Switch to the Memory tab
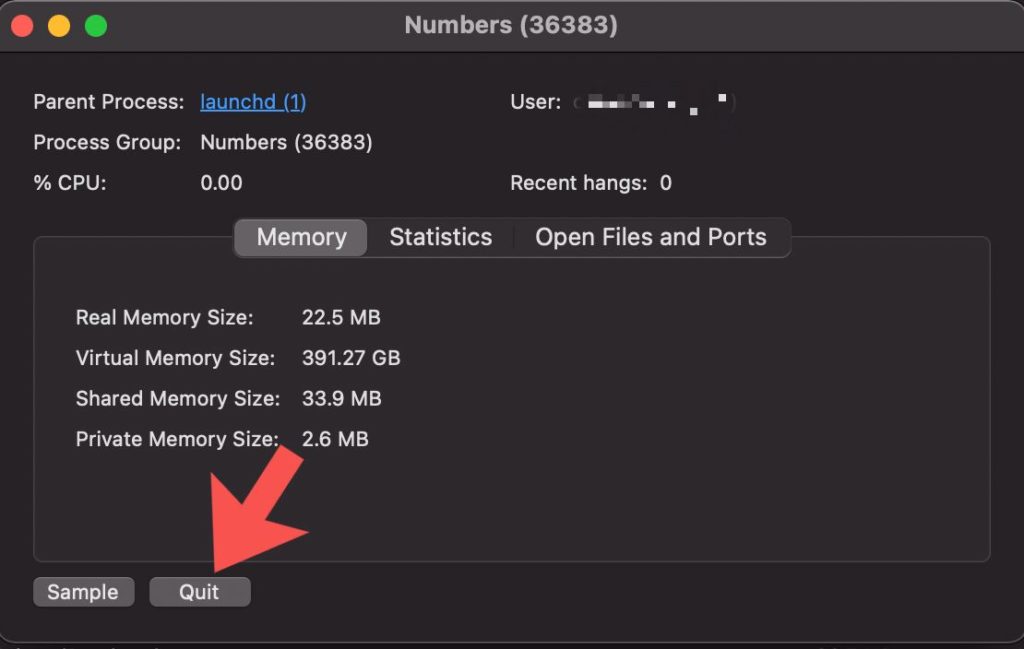The height and width of the screenshot is (649, 1024). coord(301,237)
